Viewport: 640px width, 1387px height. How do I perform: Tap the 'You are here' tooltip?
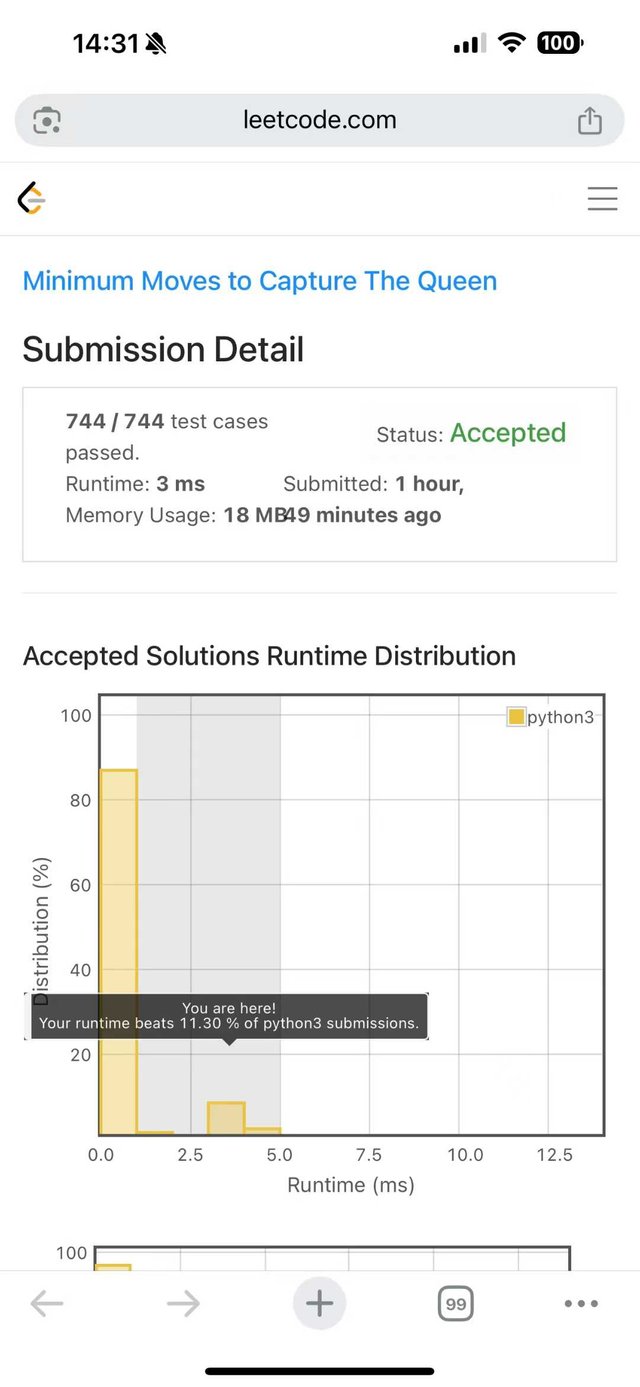229,1016
